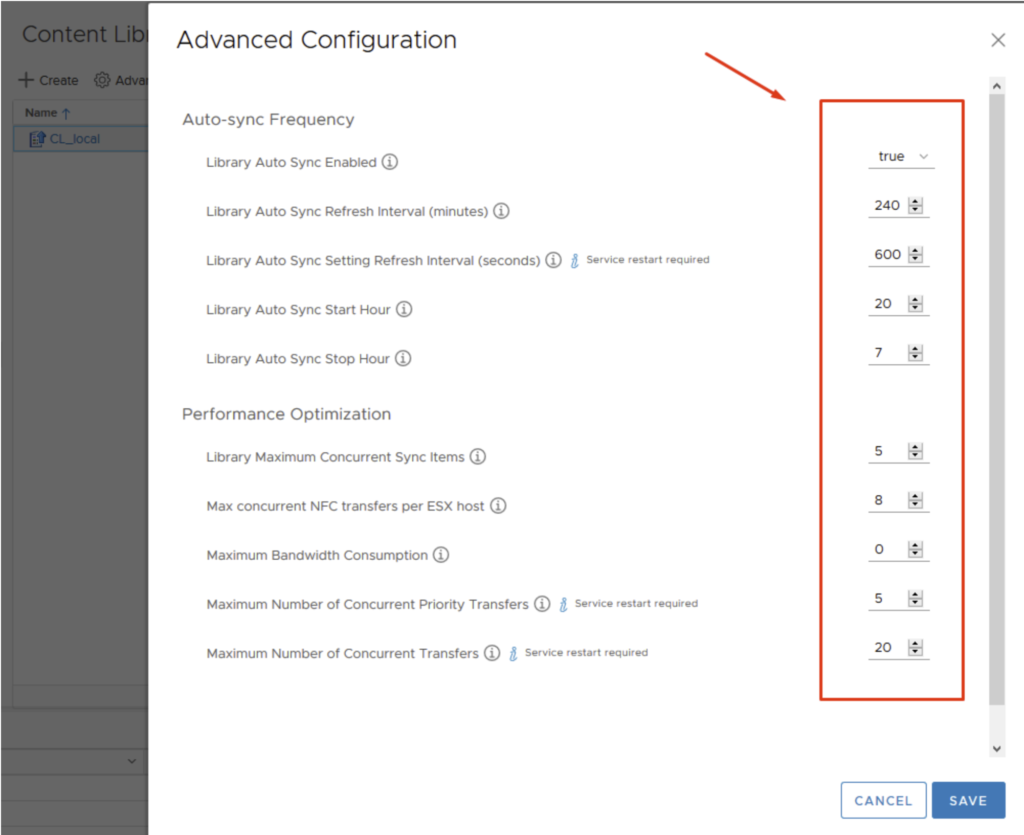Click the dialog scrollbar down arrow
This screenshot has height=835, width=1024.
(x=997, y=749)
